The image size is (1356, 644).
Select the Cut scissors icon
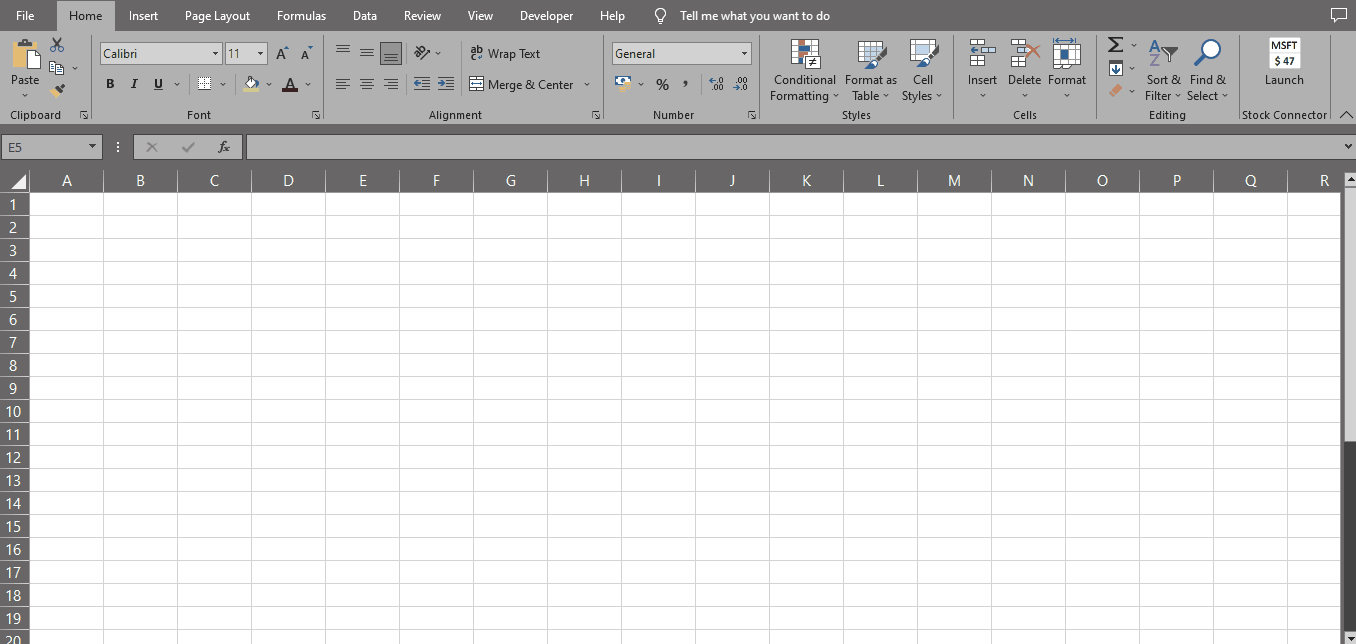(x=57, y=44)
